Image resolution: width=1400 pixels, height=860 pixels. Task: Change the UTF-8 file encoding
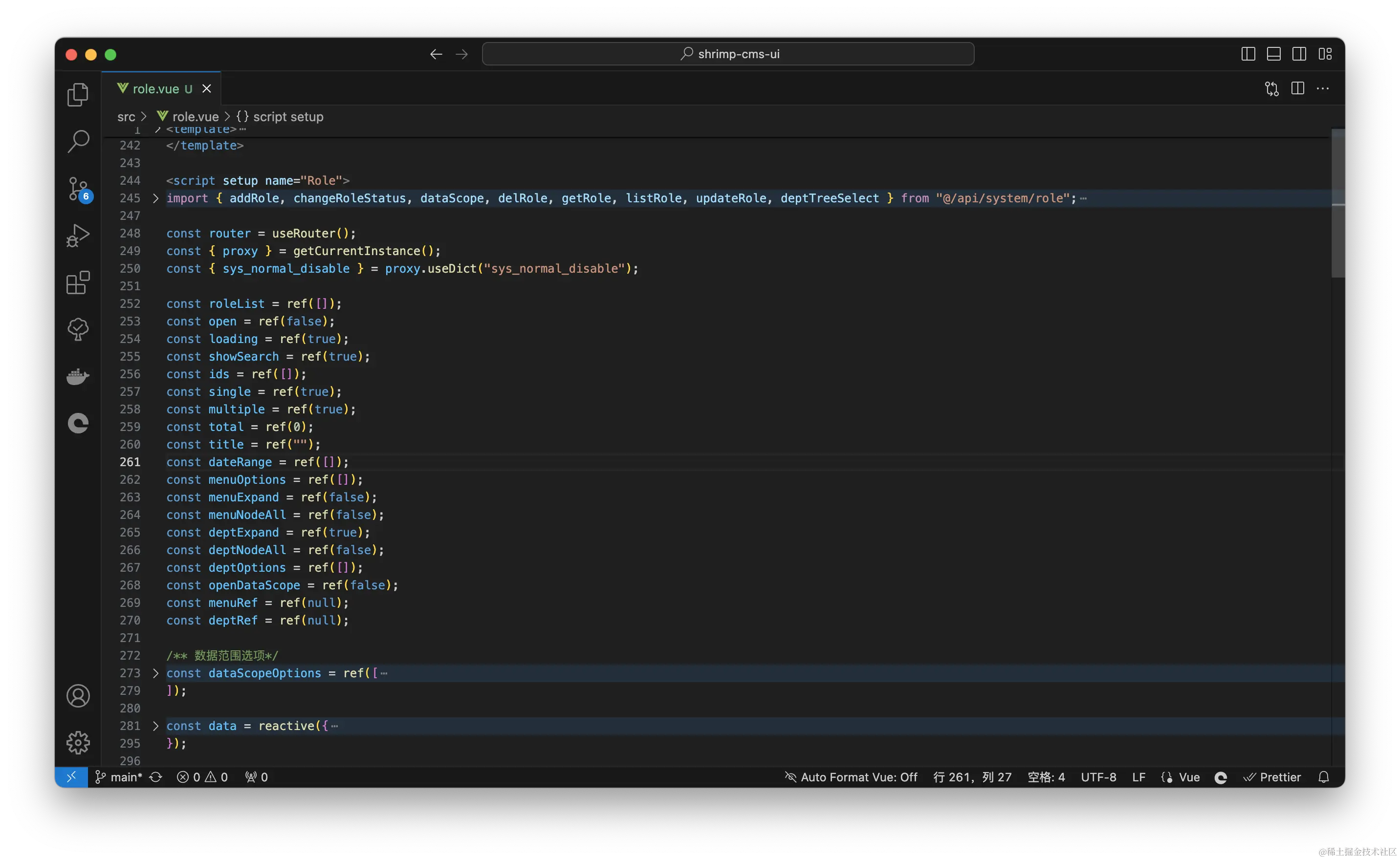(1098, 777)
